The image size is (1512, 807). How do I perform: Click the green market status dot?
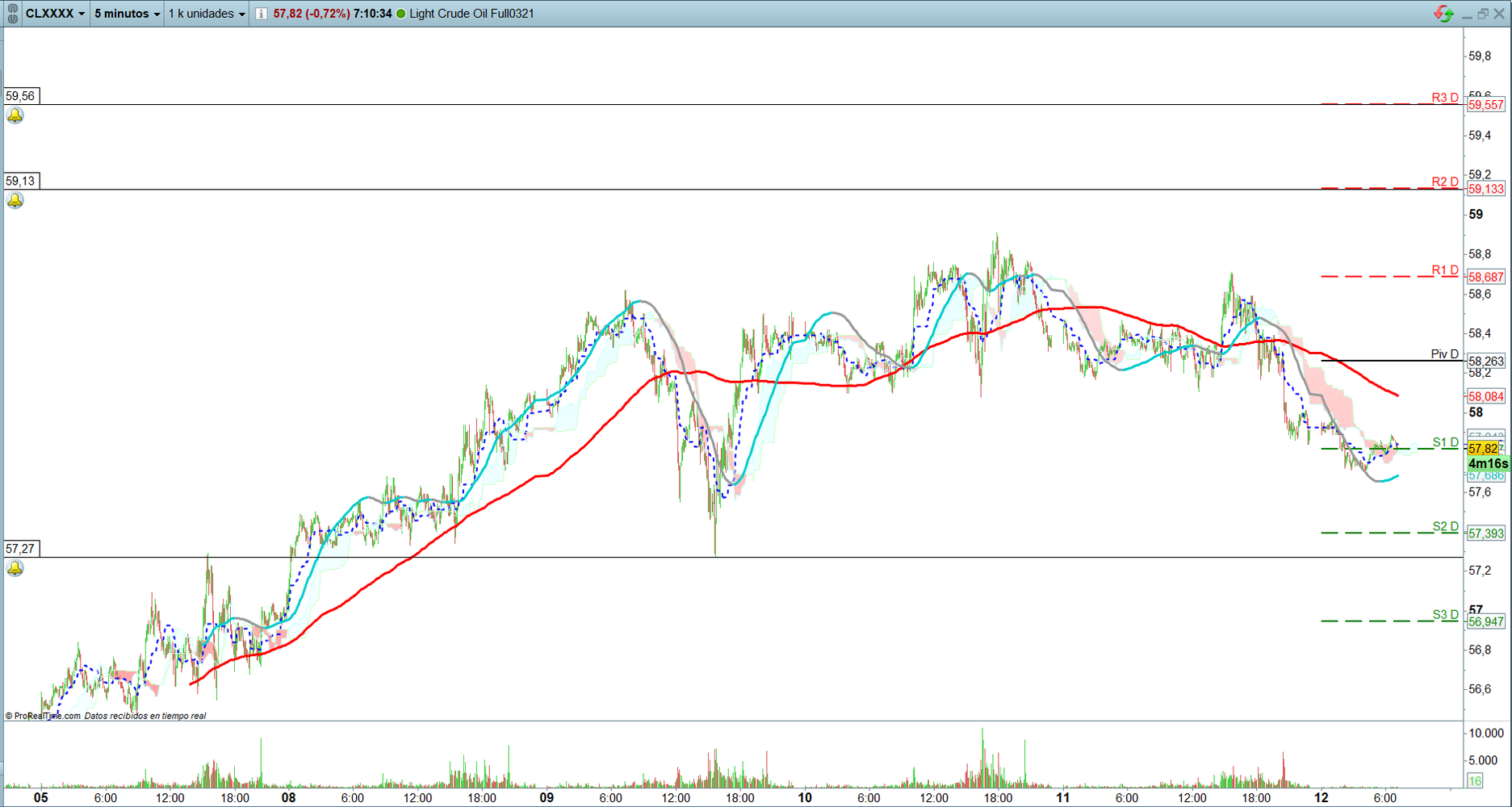click(x=400, y=14)
